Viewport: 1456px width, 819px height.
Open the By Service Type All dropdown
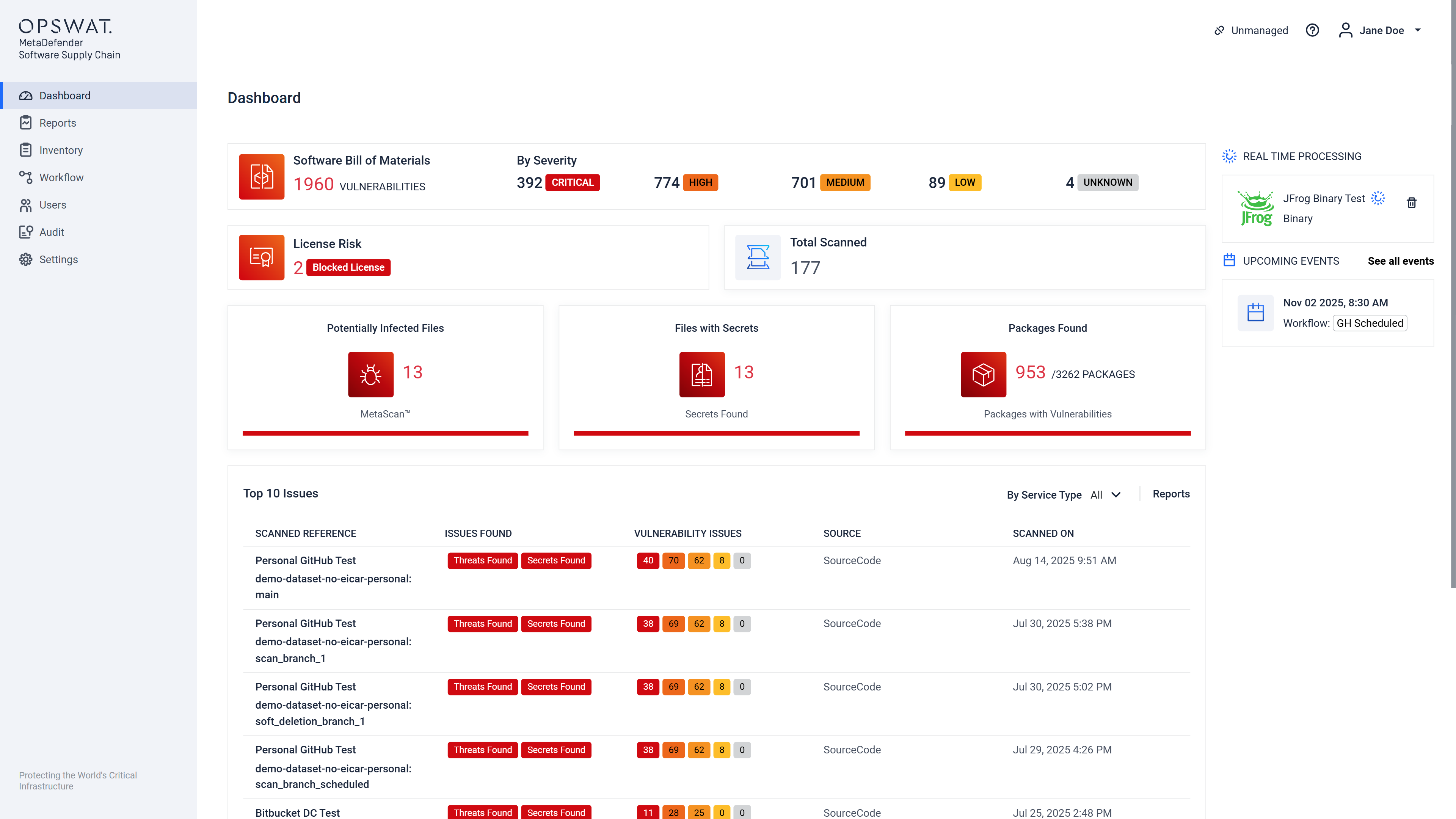(x=1106, y=495)
